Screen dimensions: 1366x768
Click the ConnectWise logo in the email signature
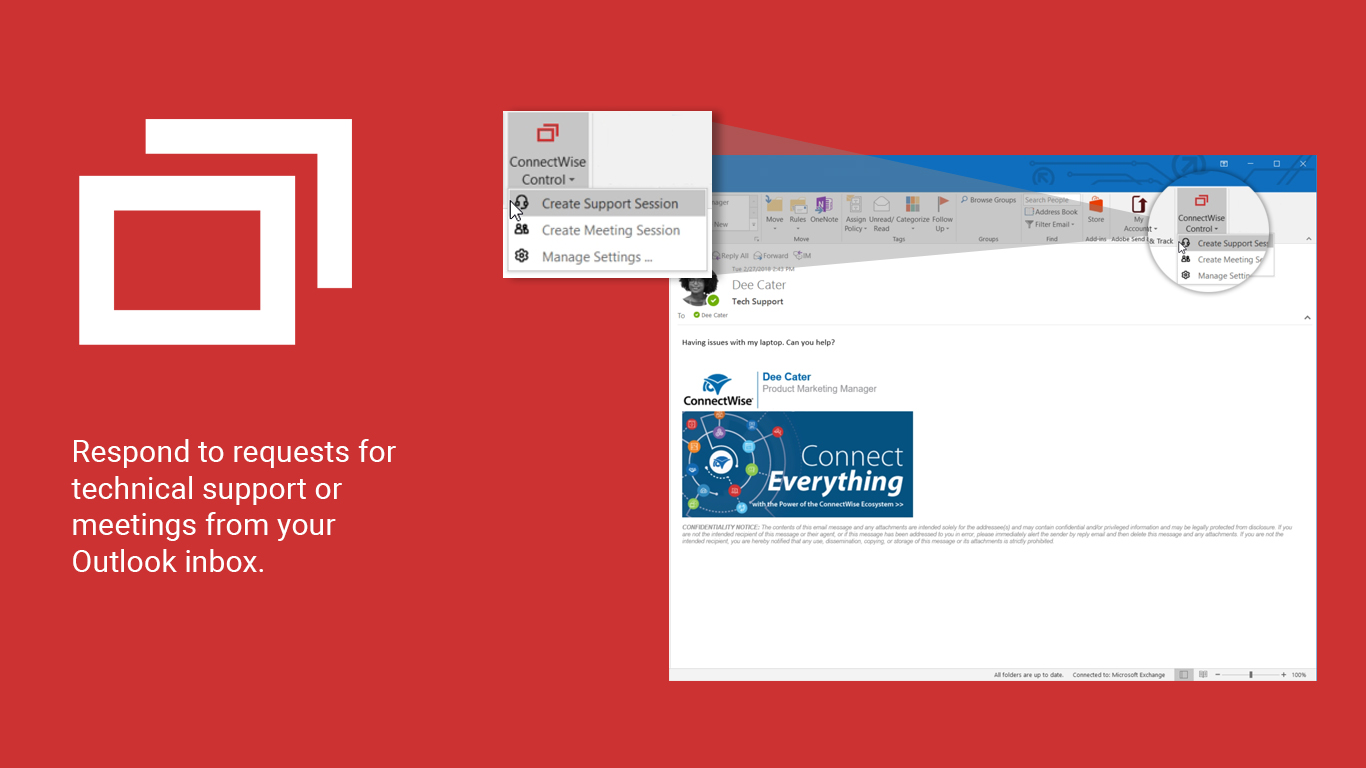tap(718, 389)
